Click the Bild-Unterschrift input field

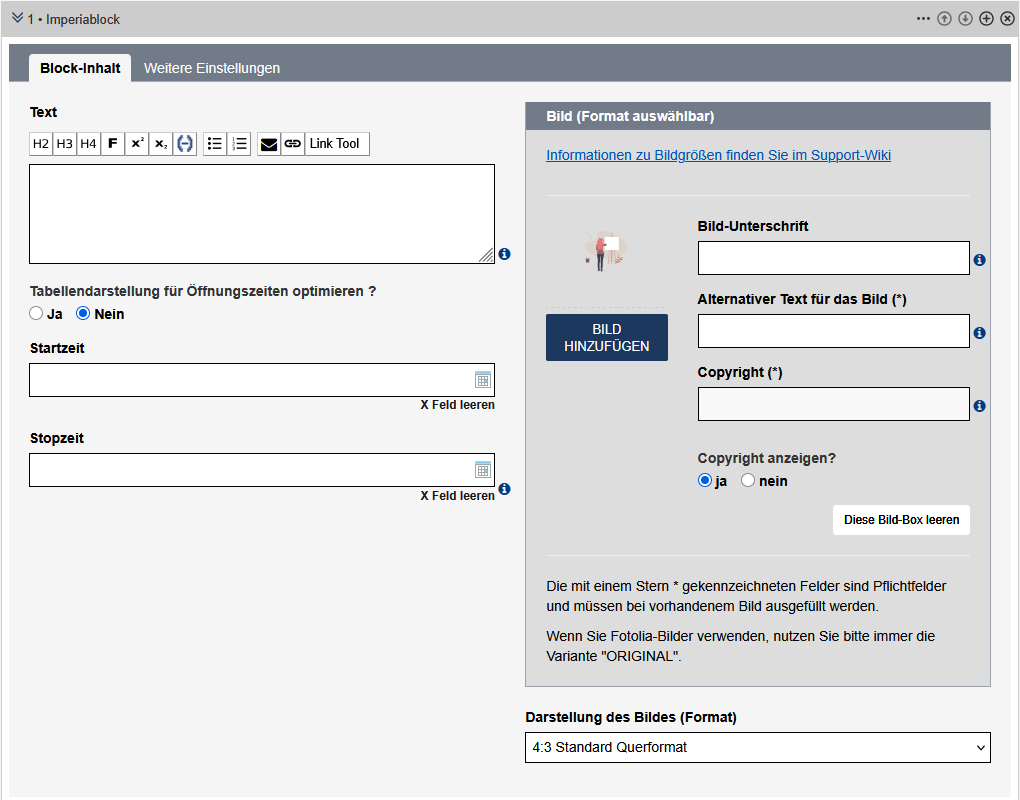pyautogui.click(x=833, y=258)
